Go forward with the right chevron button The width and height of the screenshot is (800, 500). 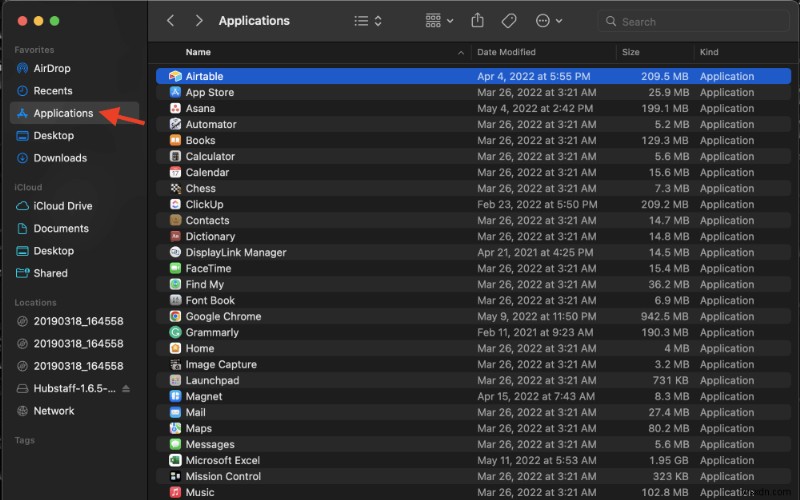click(x=199, y=21)
